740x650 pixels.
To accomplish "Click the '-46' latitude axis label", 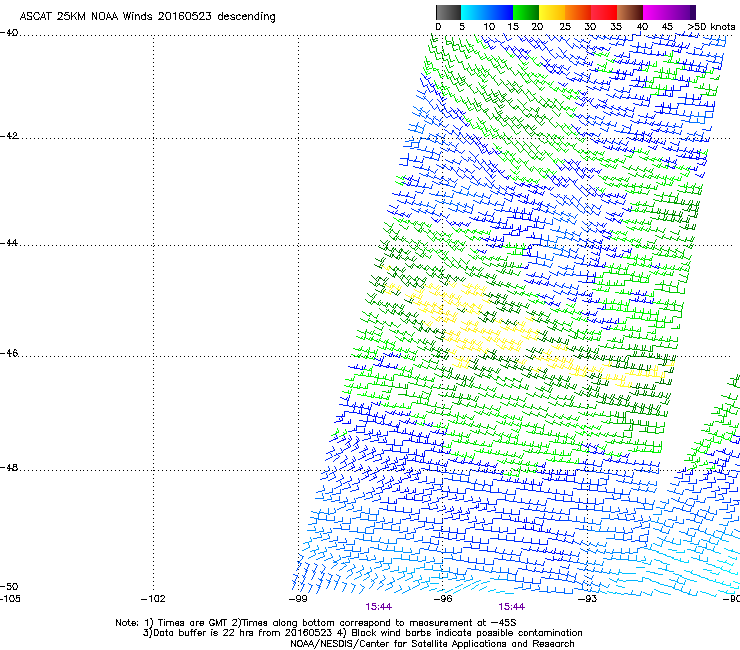I will 9,354.
